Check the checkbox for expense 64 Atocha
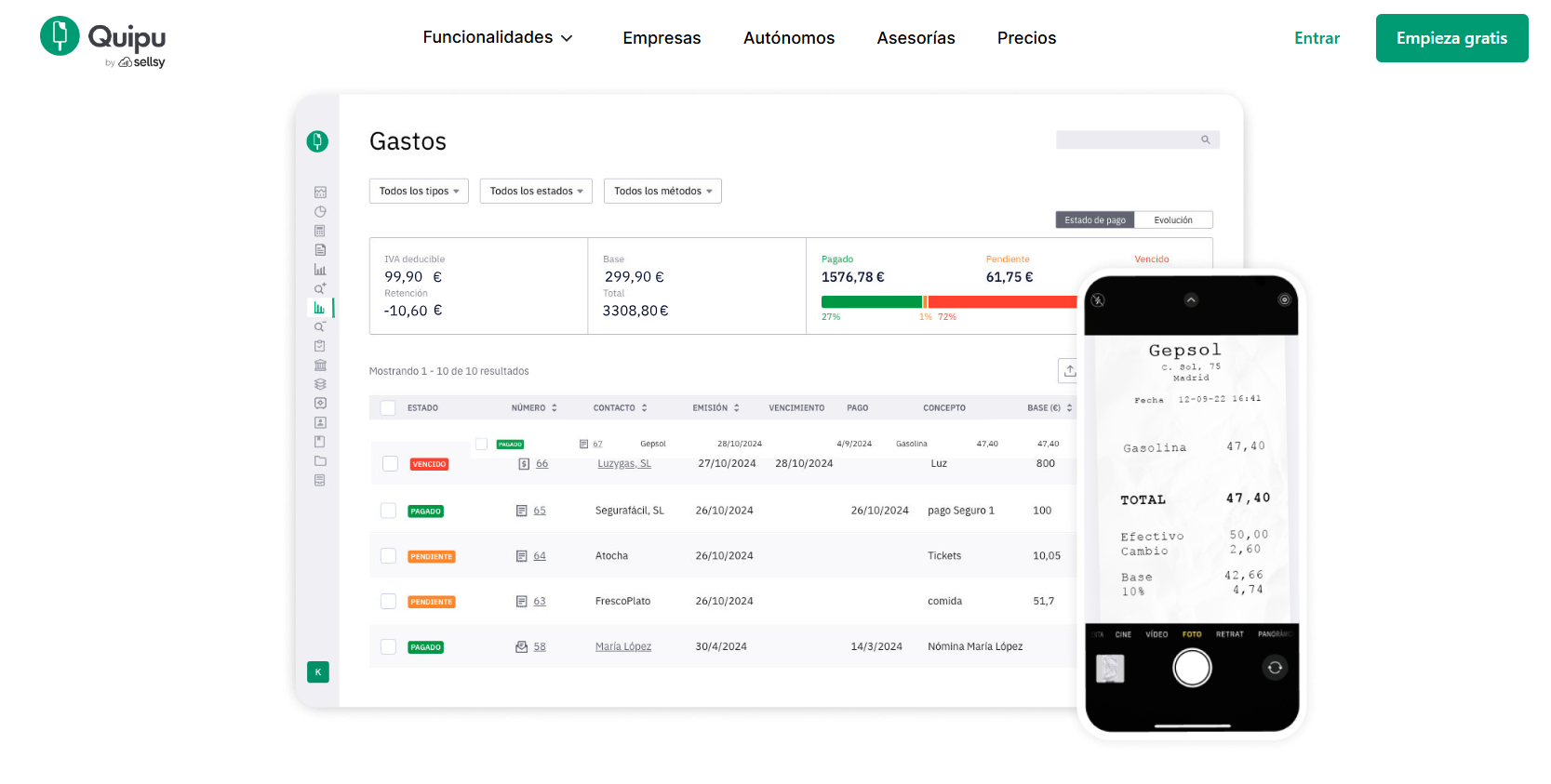Screen dimensions: 1551x784 [x=389, y=556]
